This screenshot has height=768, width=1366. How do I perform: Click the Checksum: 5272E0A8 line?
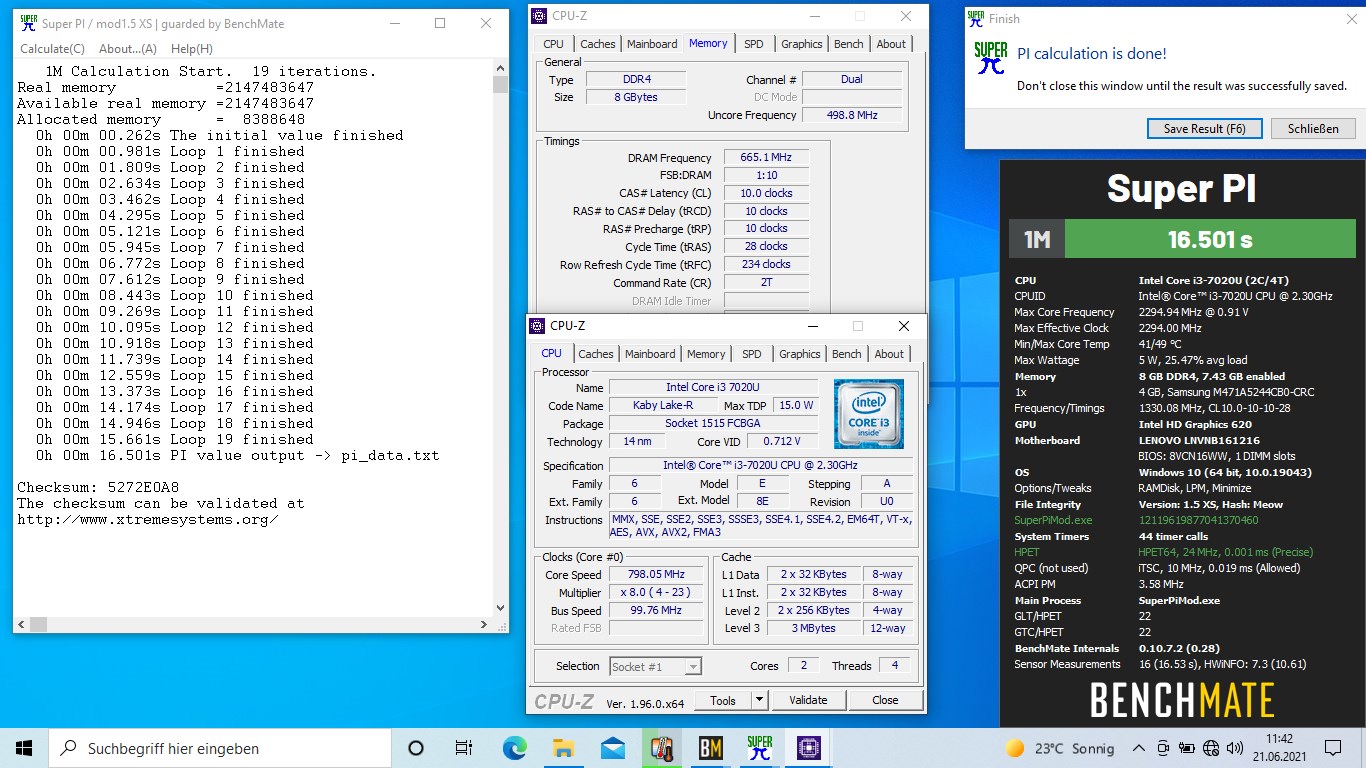[98, 487]
